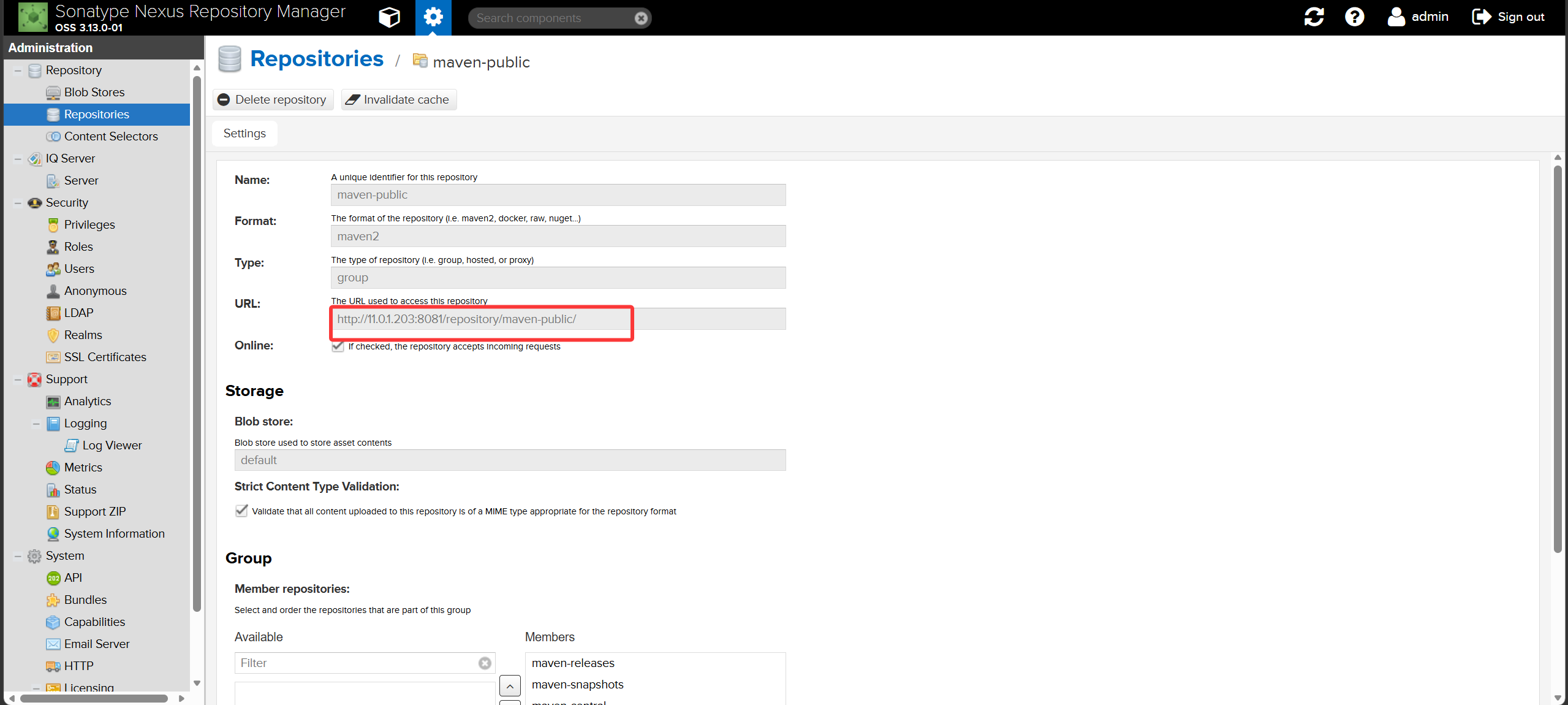
Task: Collapse the Support tree node
Action: (x=18, y=379)
